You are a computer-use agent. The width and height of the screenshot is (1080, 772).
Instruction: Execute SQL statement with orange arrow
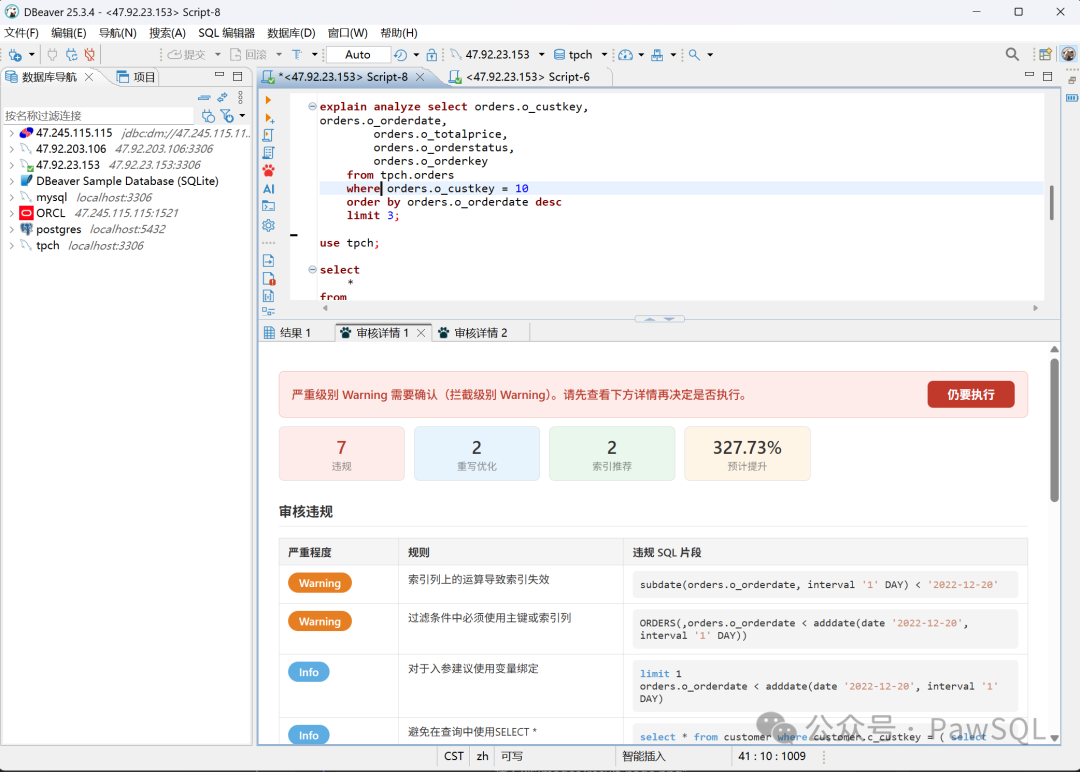point(268,101)
